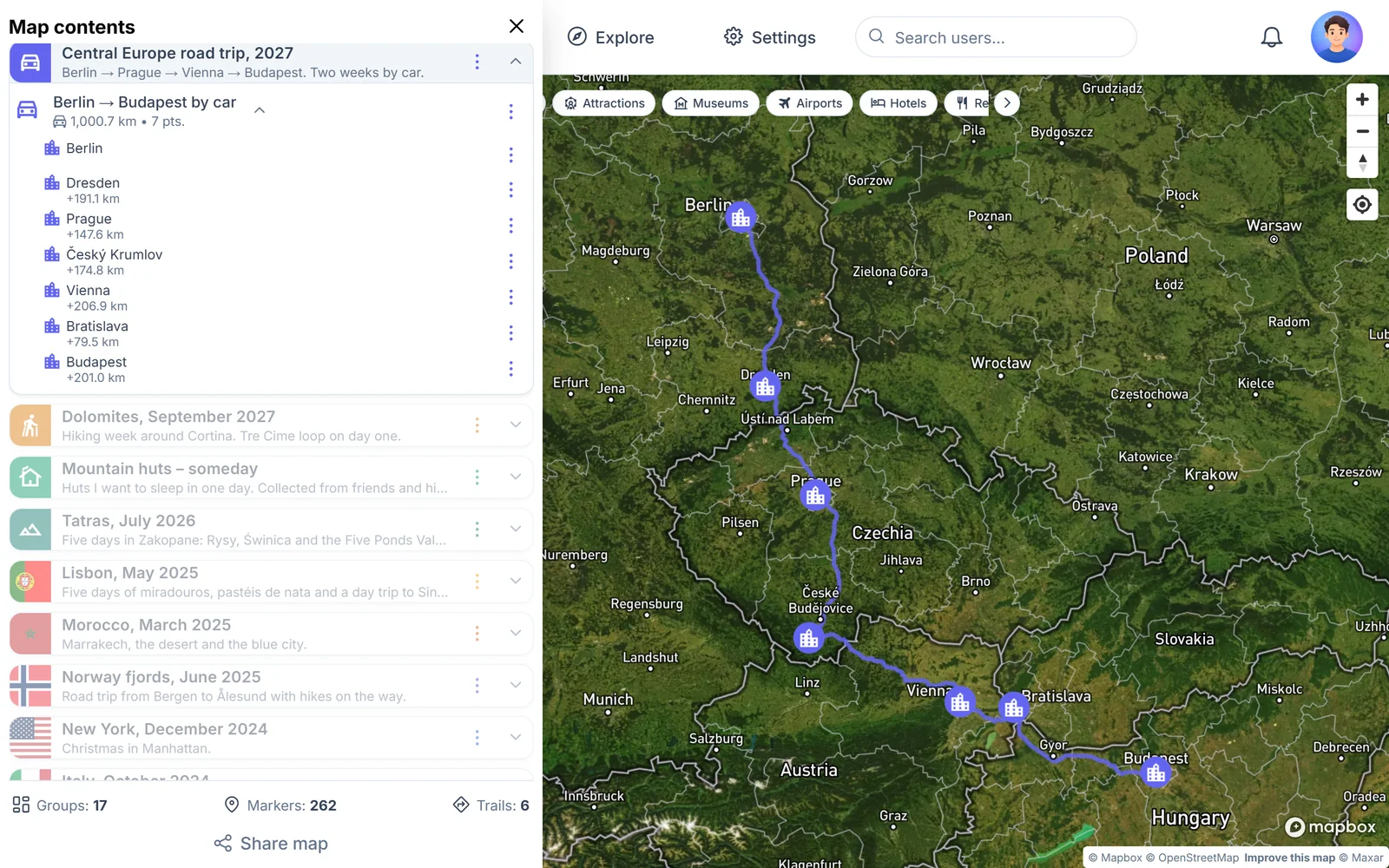Open the user profile avatar
Screen dimensions: 1389x868
click(x=1337, y=37)
